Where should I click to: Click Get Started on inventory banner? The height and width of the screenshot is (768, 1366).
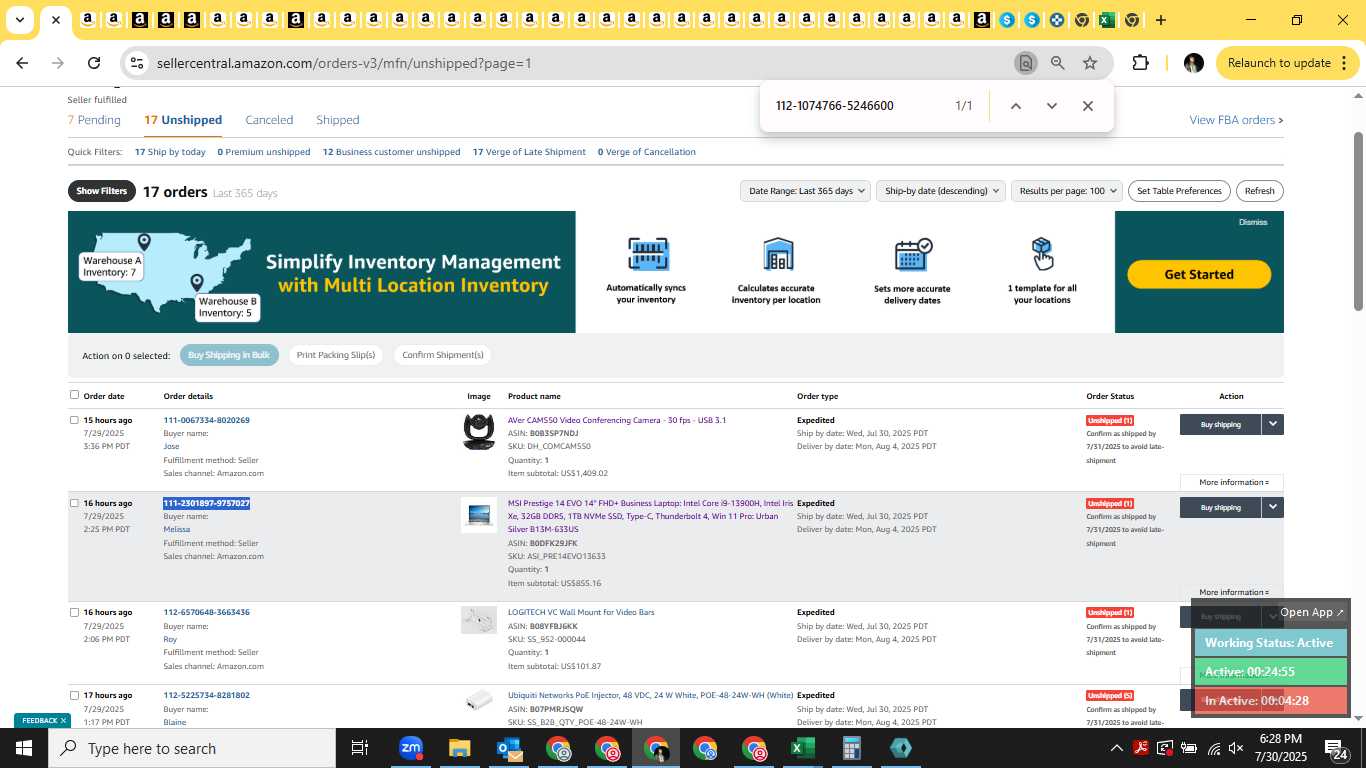(x=1199, y=274)
